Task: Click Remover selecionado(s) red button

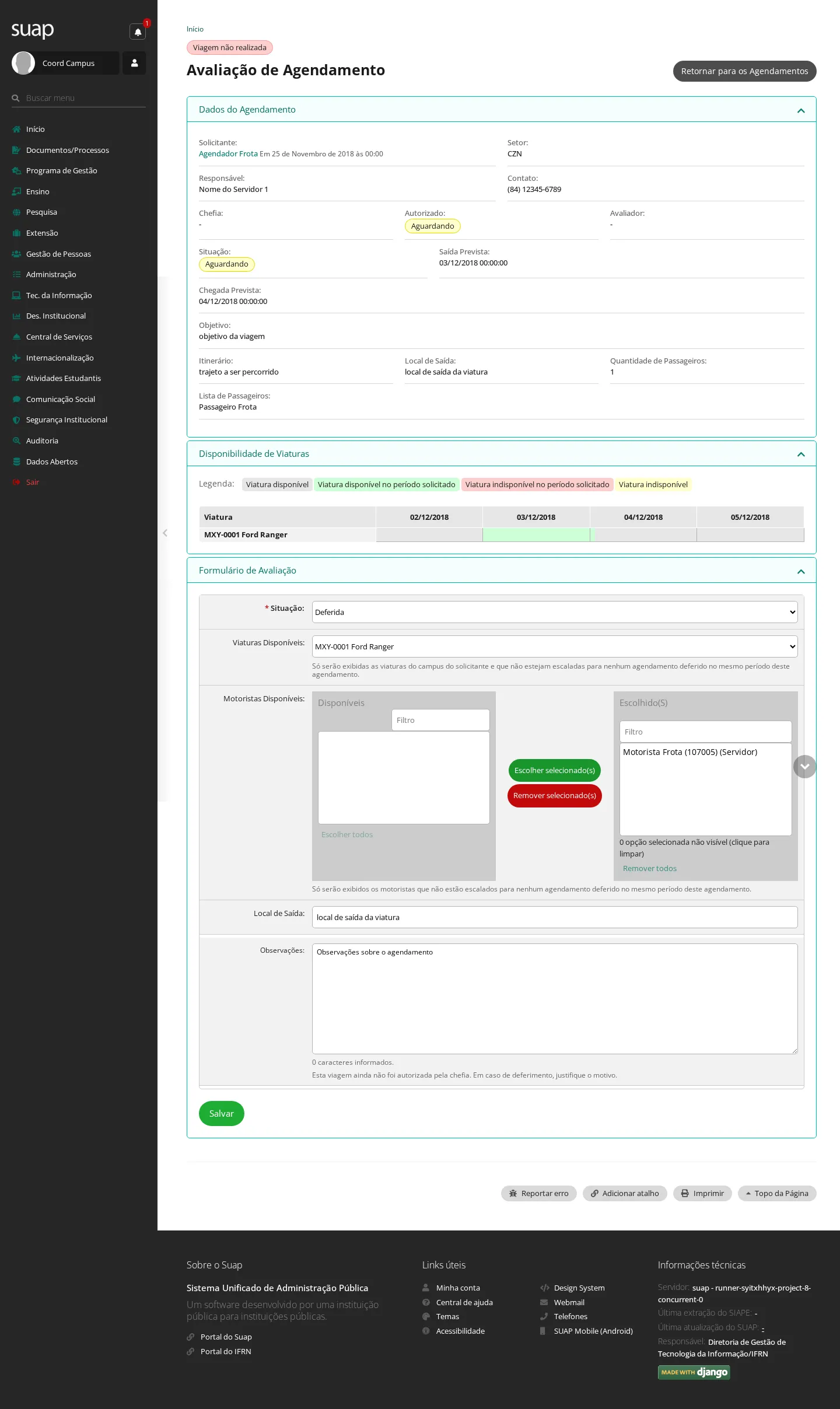Action: (554, 795)
